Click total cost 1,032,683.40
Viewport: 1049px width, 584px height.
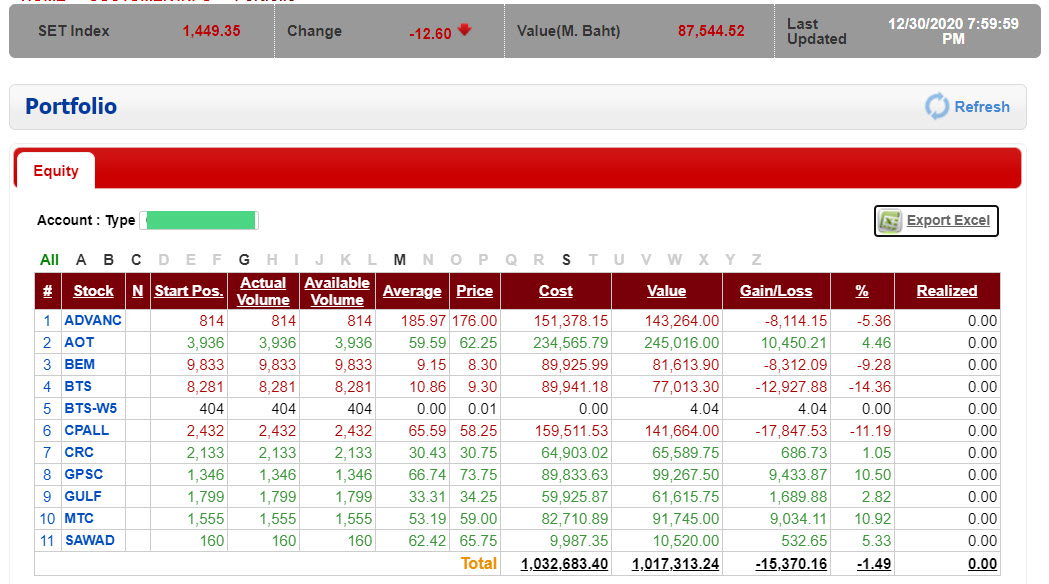(565, 564)
